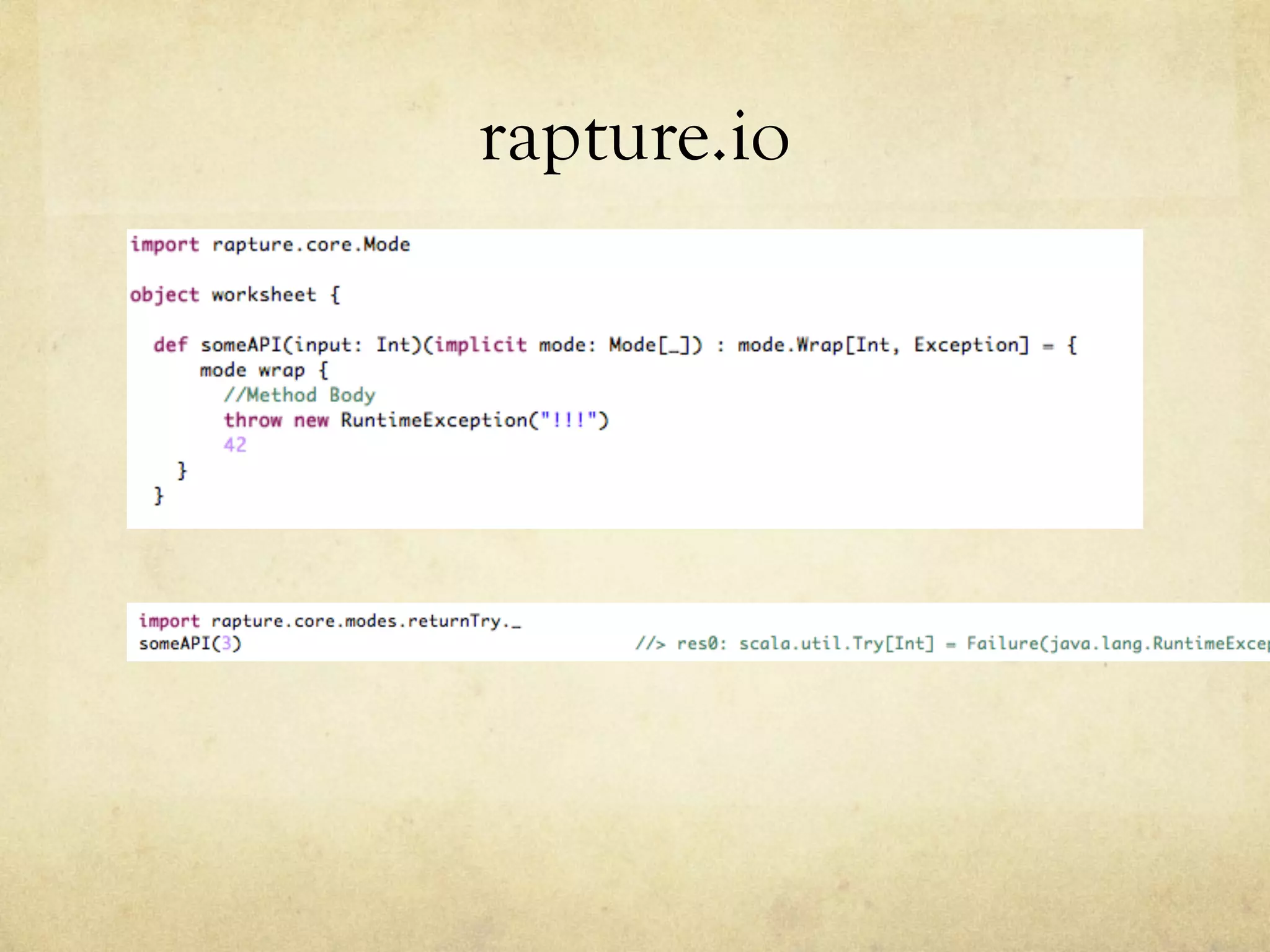Click the "def someAPI(input: Int)" signature line
Image resolution: width=1270 pixels, height=952 pixels.
point(615,345)
